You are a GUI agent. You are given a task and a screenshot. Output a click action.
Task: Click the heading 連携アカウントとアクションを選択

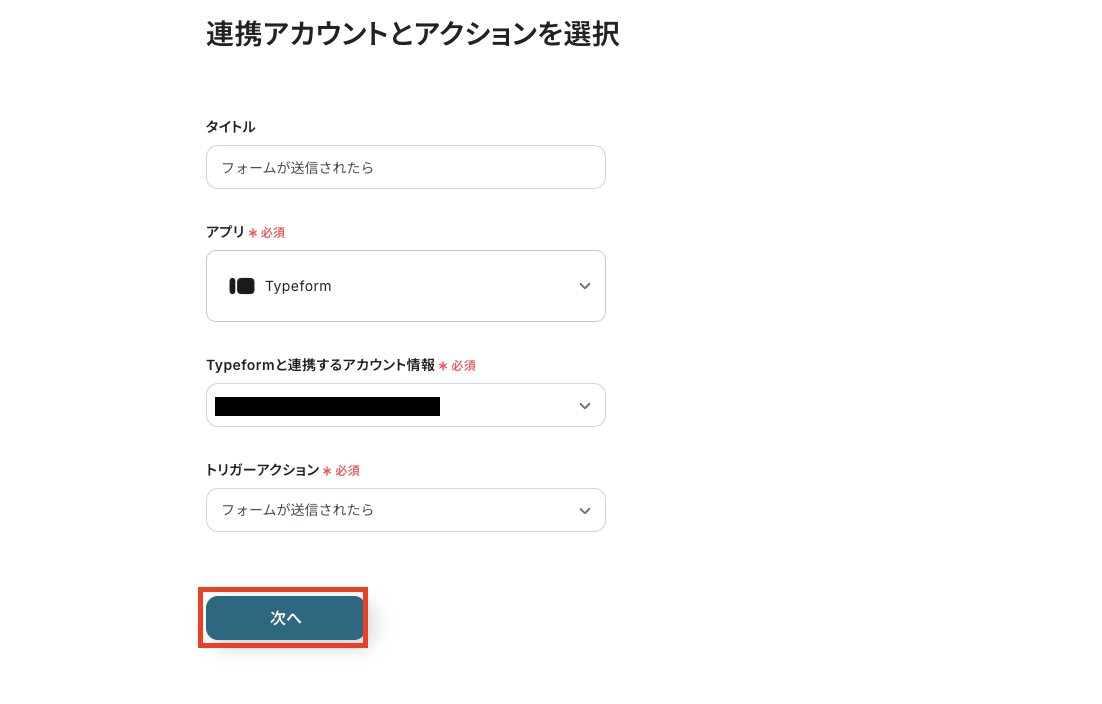412,35
